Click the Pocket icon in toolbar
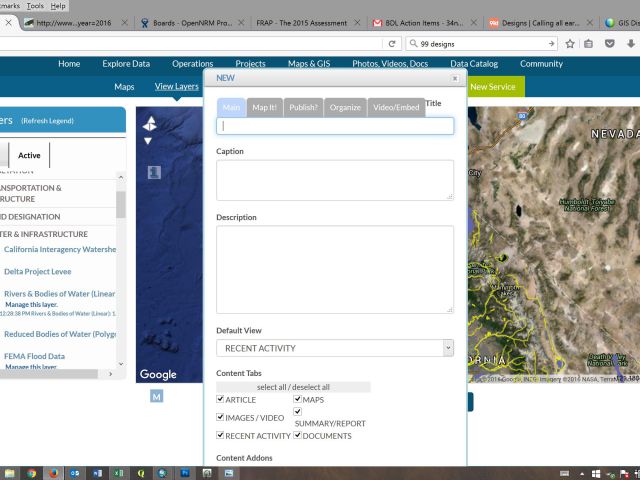The height and width of the screenshot is (480, 640). (x=609, y=44)
